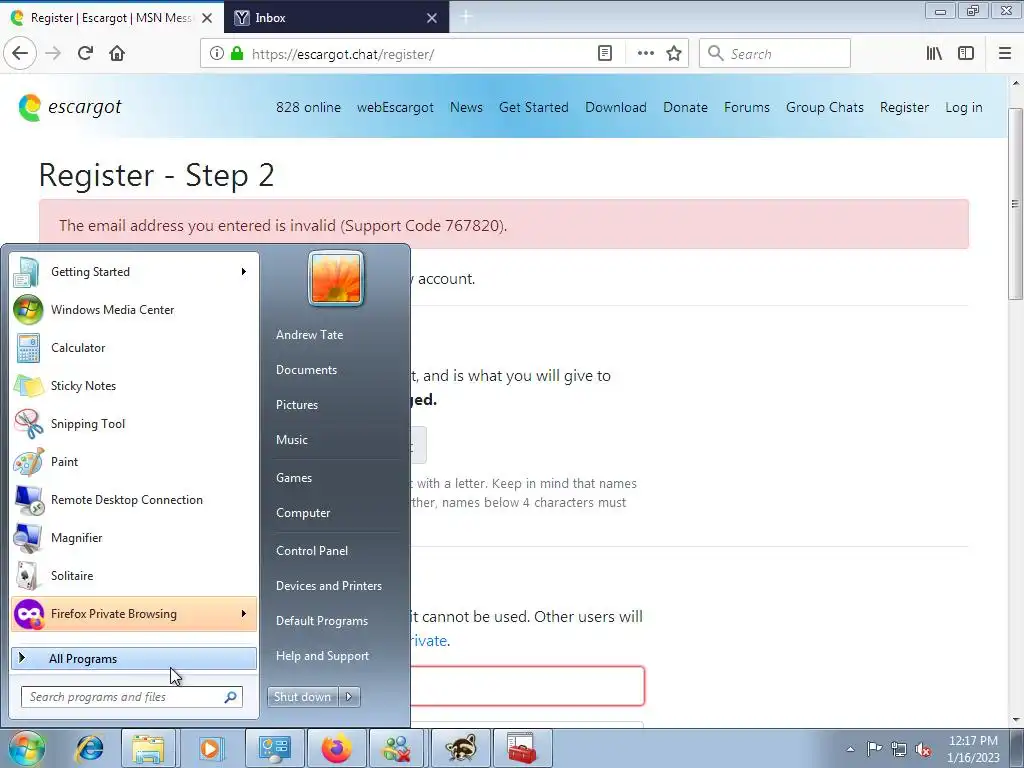The width and height of the screenshot is (1024, 768).
Task: Click the network tray icon
Action: [899, 749]
